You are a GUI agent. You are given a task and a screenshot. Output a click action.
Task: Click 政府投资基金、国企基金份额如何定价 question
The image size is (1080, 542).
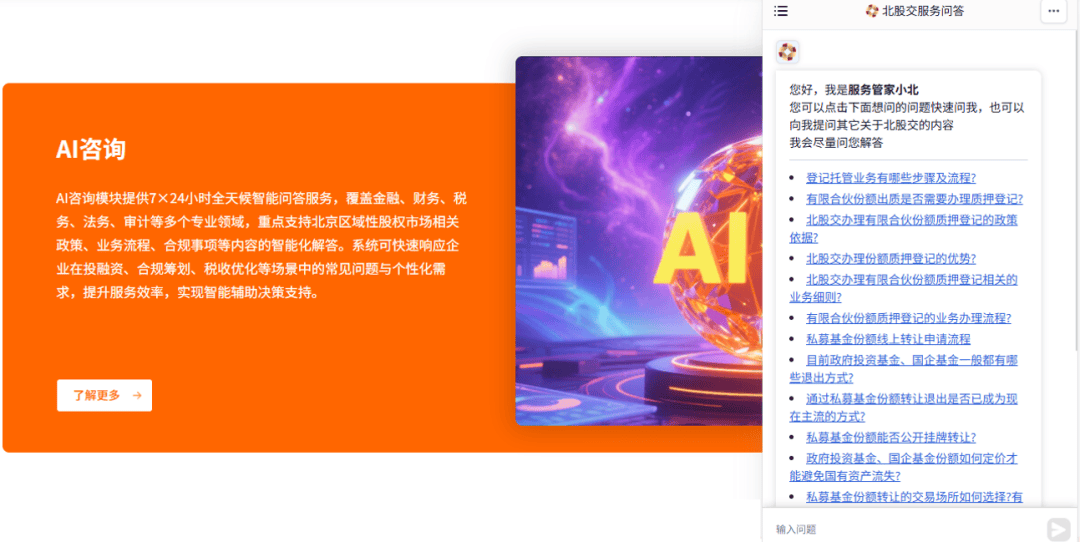point(911,458)
